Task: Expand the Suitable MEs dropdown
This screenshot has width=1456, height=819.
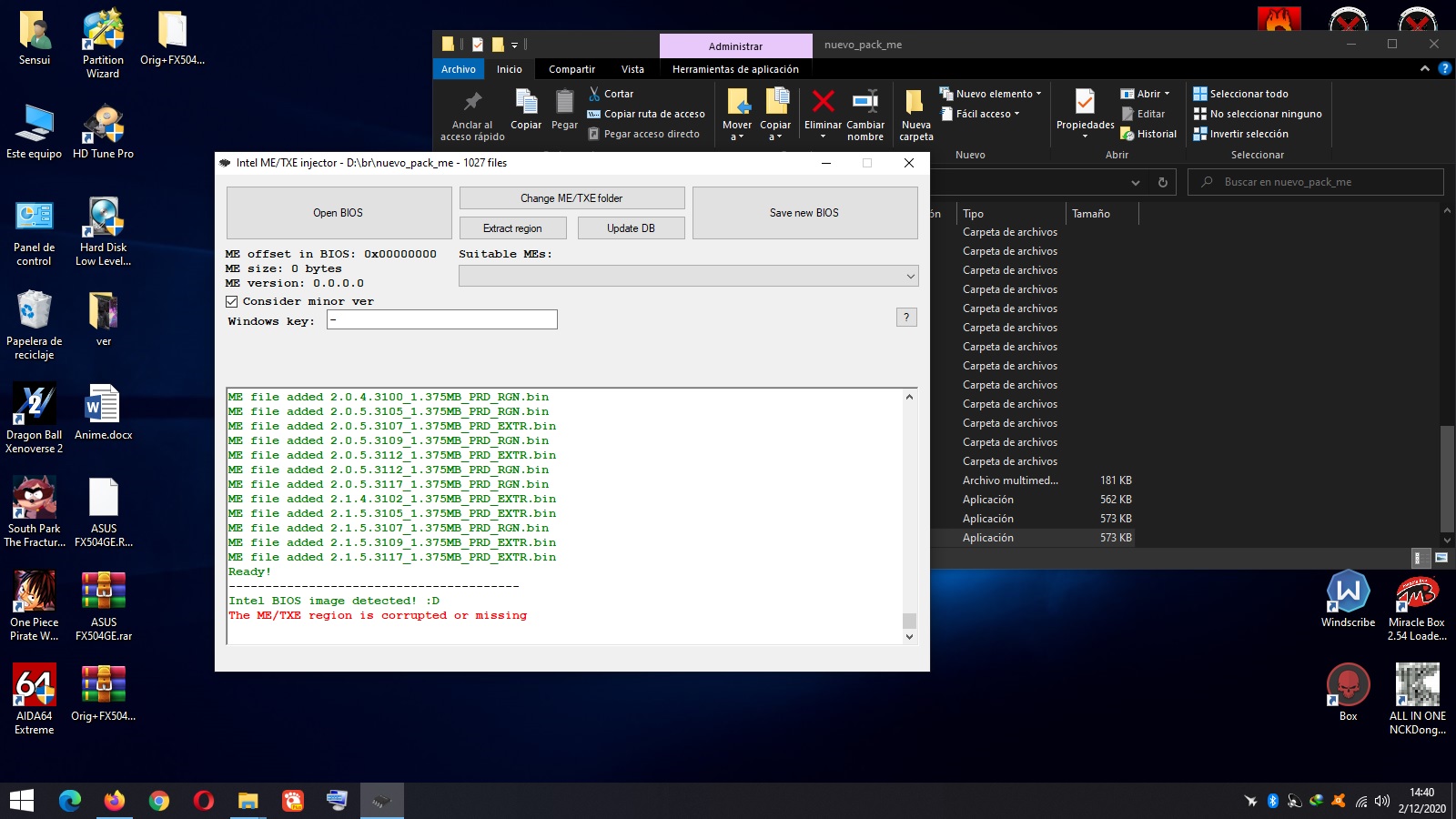Action: tap(910, 276)
